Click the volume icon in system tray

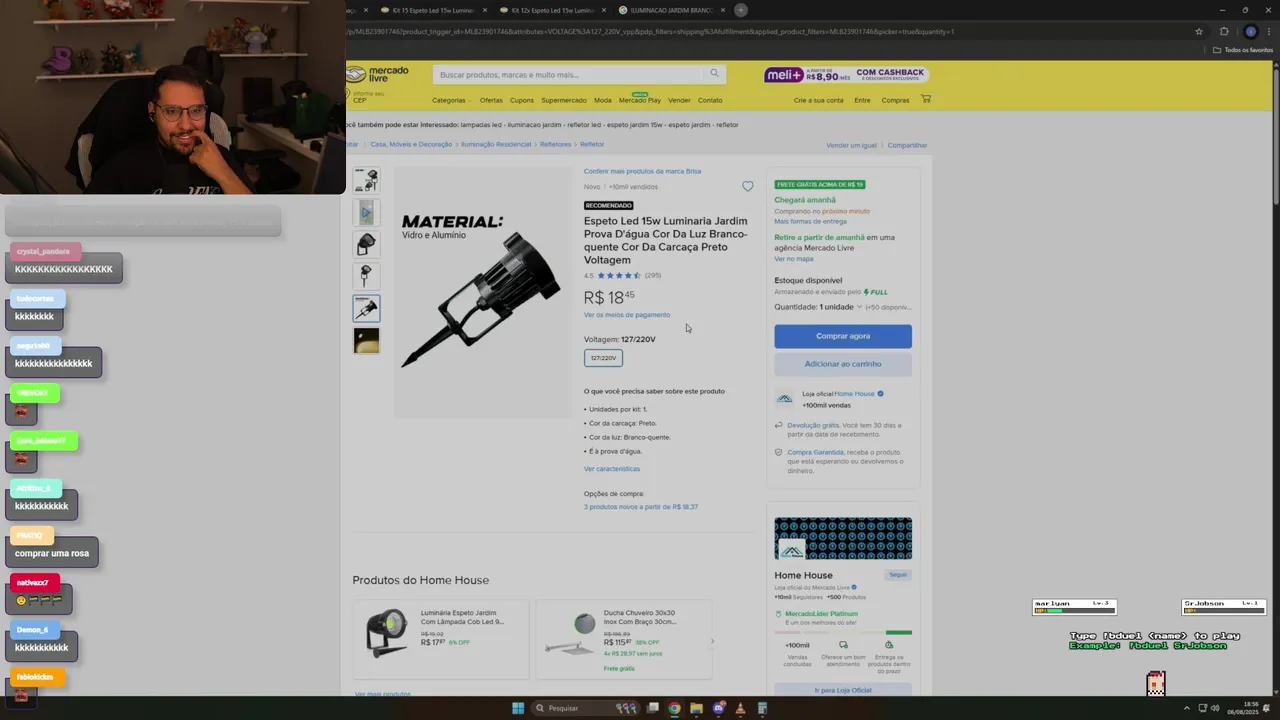[1215, 708]
